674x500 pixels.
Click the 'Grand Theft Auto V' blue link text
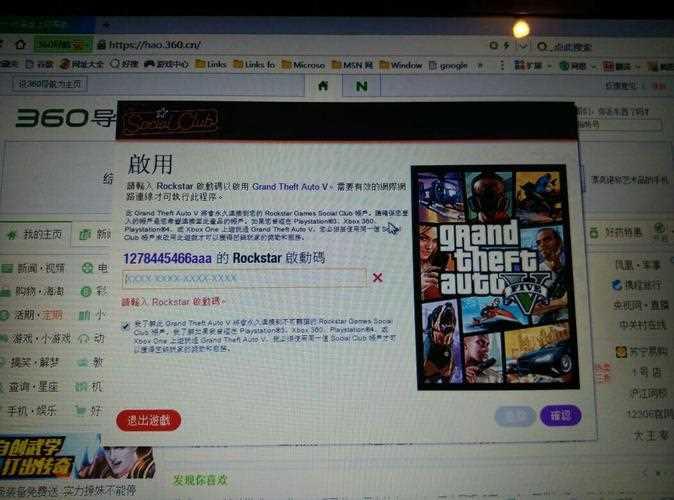(x=290, y=187)
